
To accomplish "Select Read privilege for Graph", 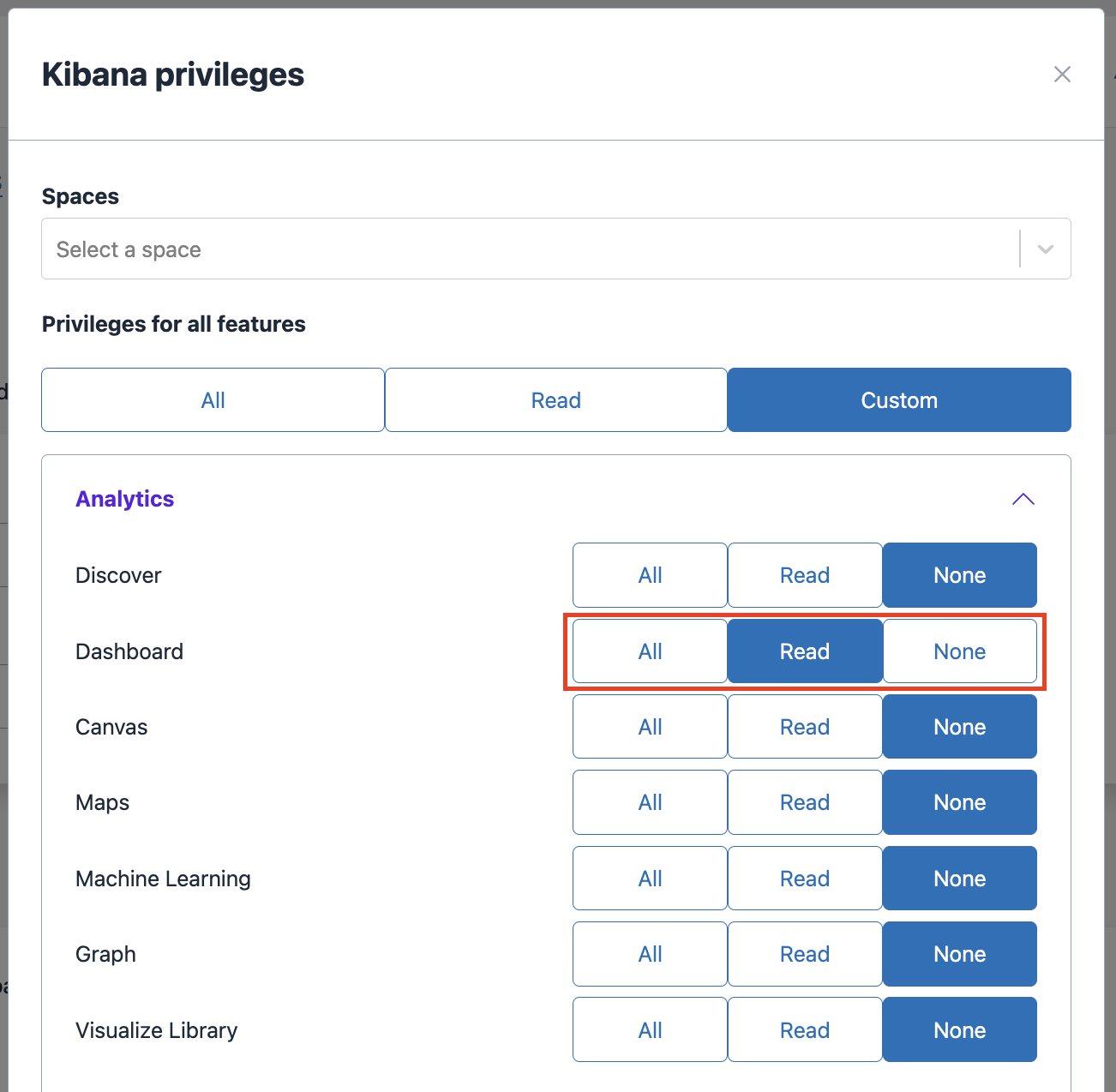I will (x=805, y=954).
